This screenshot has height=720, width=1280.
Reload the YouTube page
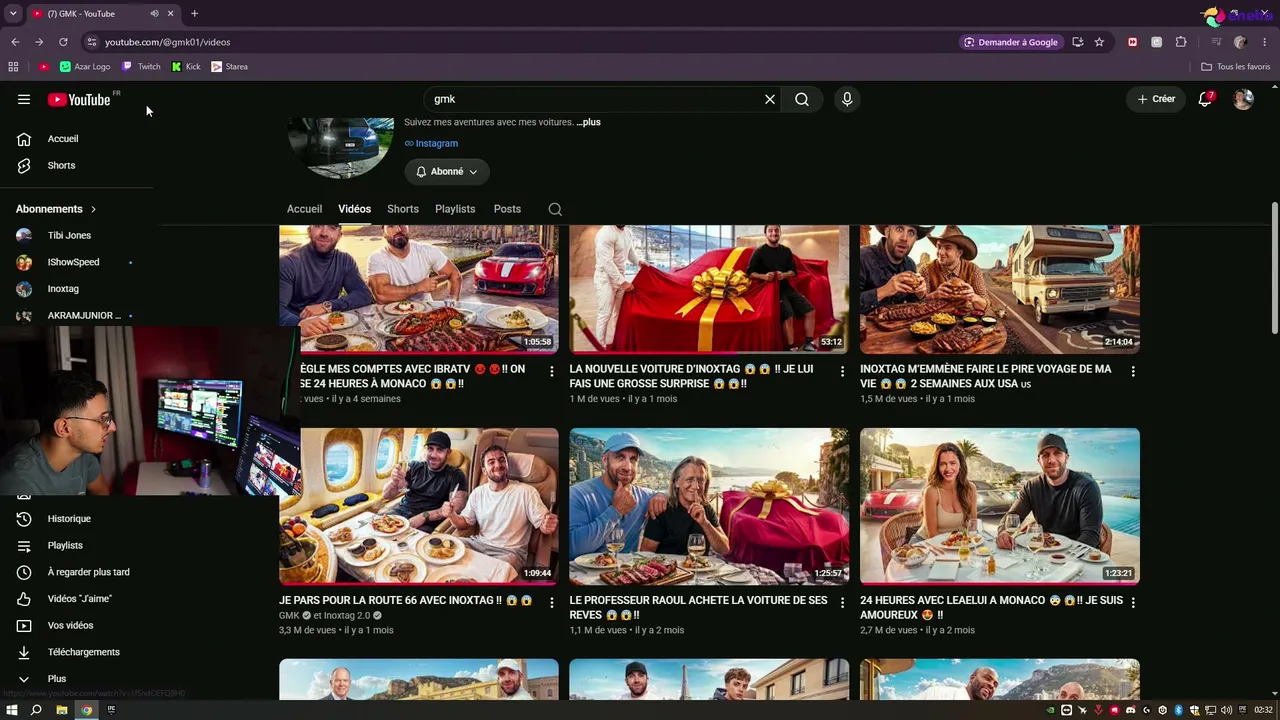[x=63, y=42]
